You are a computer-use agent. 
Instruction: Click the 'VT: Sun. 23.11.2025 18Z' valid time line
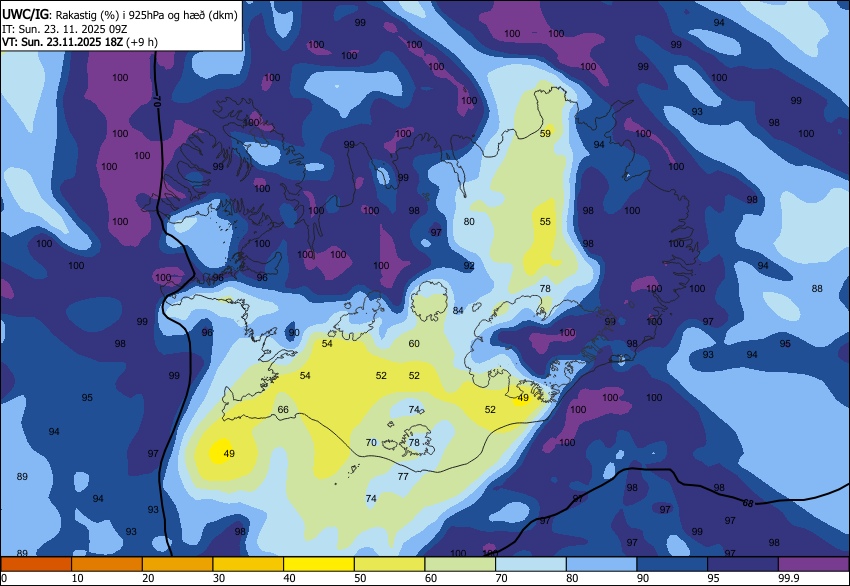coord(79,42)
